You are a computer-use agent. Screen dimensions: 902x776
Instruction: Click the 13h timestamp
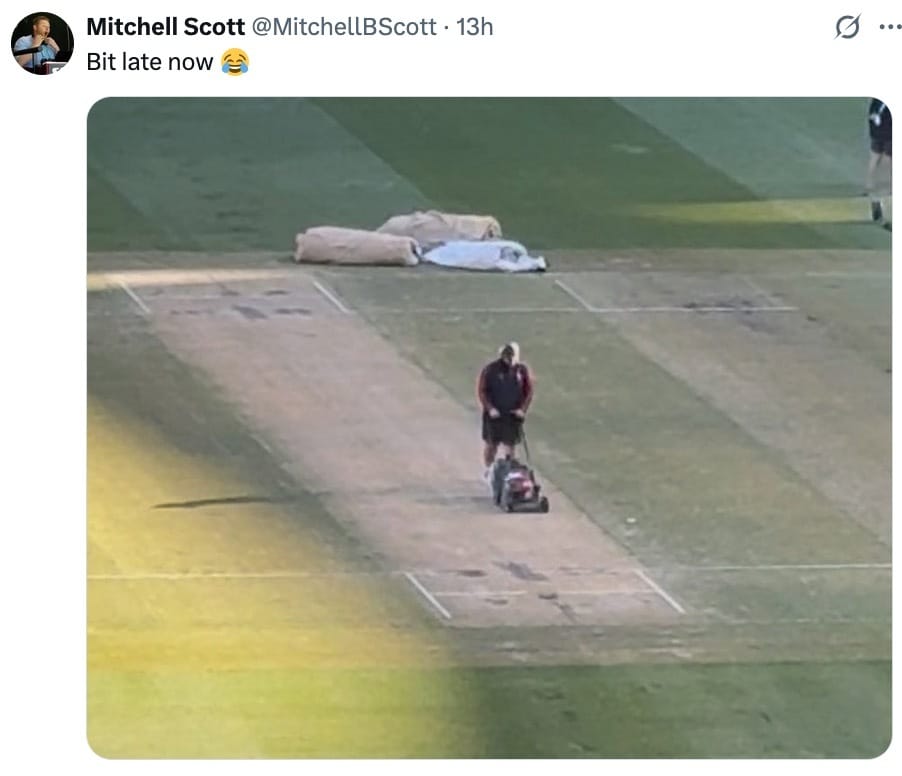[475, 27]
